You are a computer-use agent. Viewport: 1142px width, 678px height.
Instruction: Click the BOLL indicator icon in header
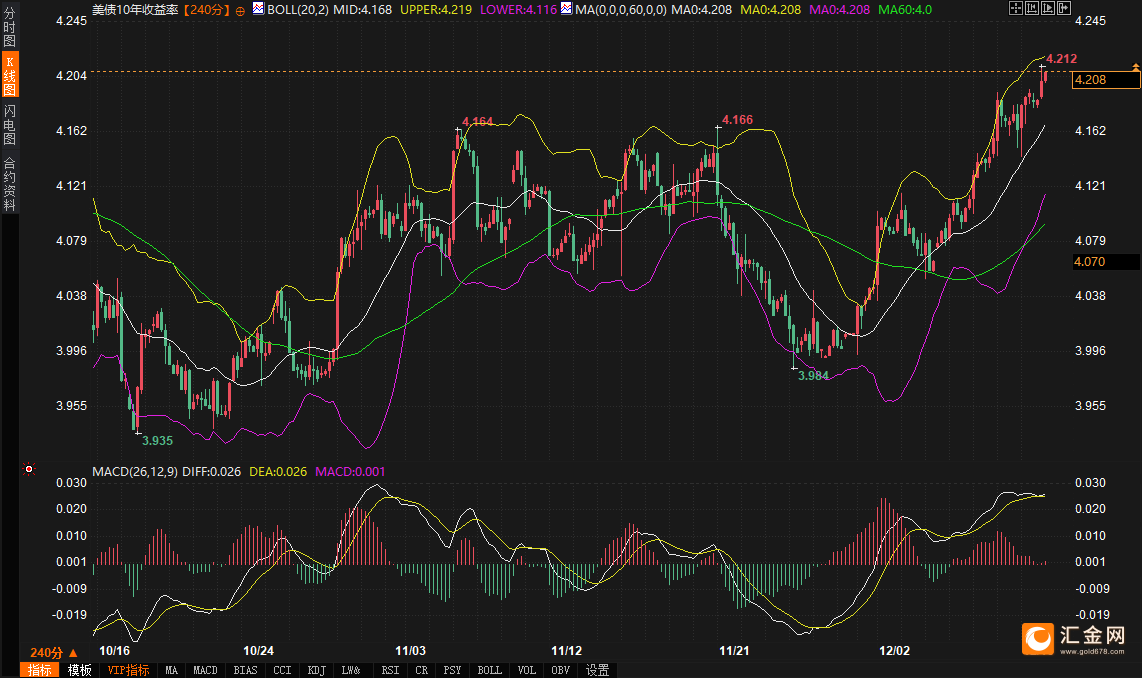258,9
